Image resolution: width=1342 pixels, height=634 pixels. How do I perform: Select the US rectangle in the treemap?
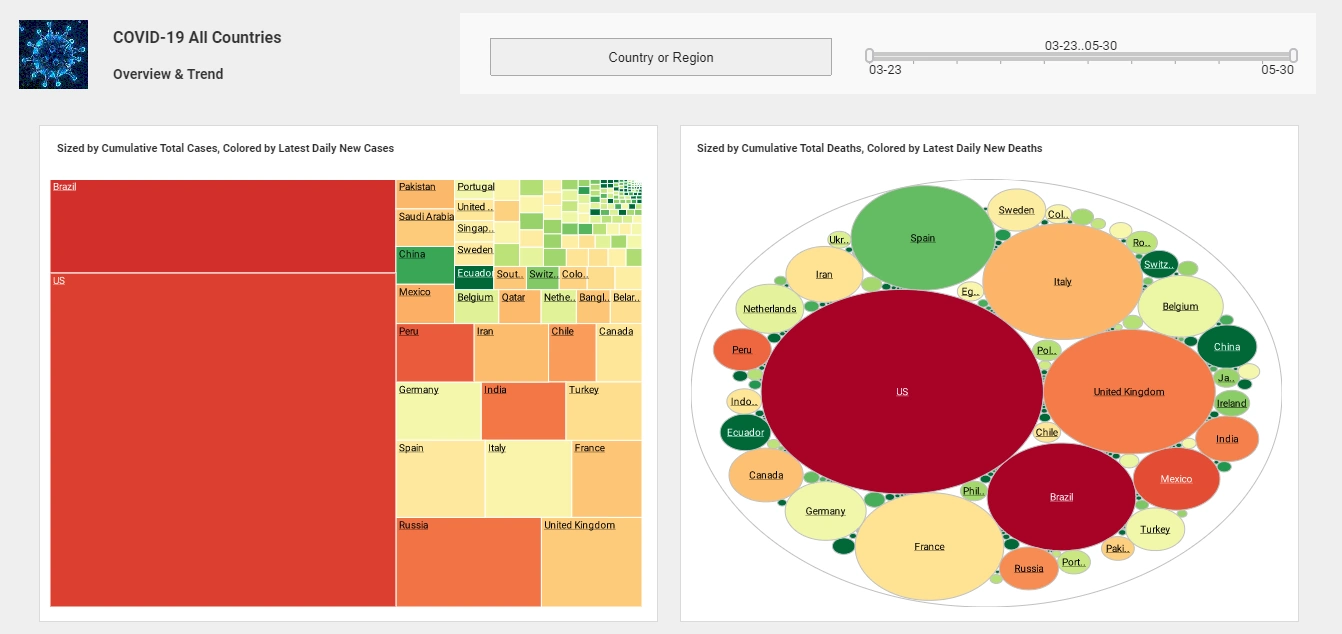coord(222,440)
